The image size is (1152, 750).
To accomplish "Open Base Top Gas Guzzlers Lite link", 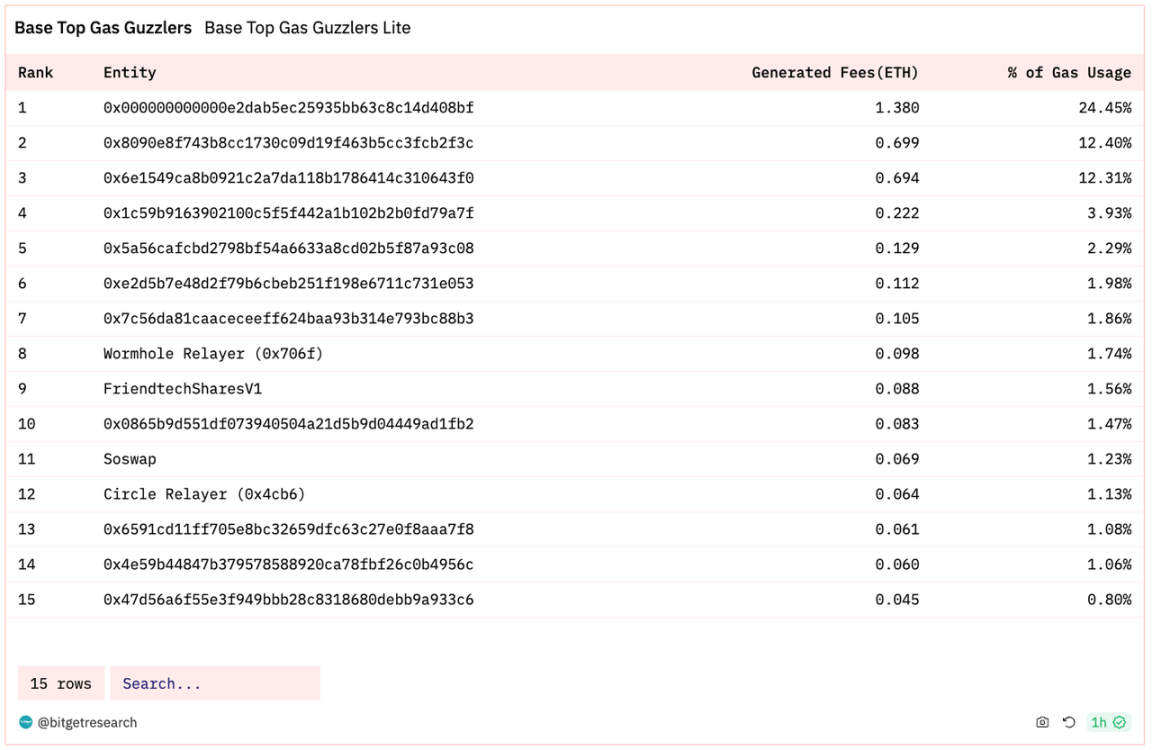I will [307, 28].
